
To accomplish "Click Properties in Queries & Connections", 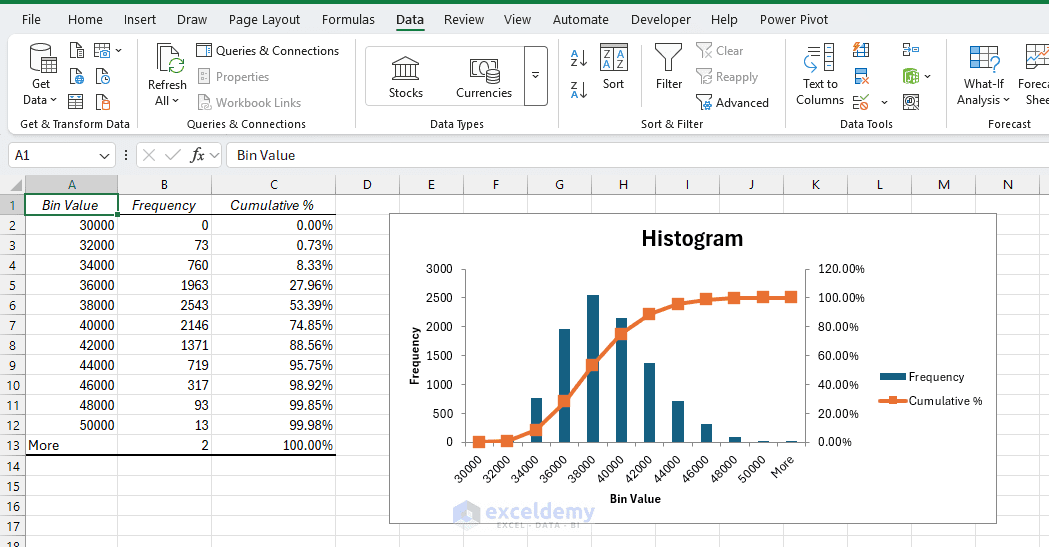I will point(233,77).
